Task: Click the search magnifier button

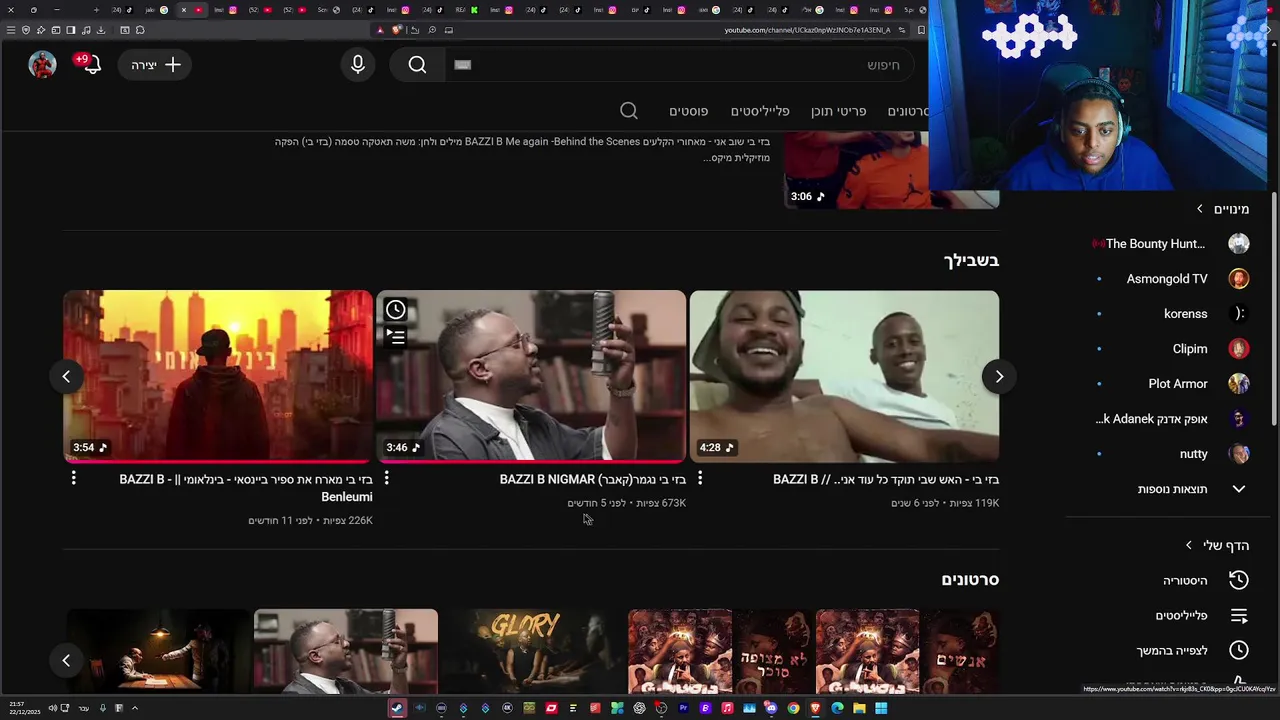Action: point(417,64)
